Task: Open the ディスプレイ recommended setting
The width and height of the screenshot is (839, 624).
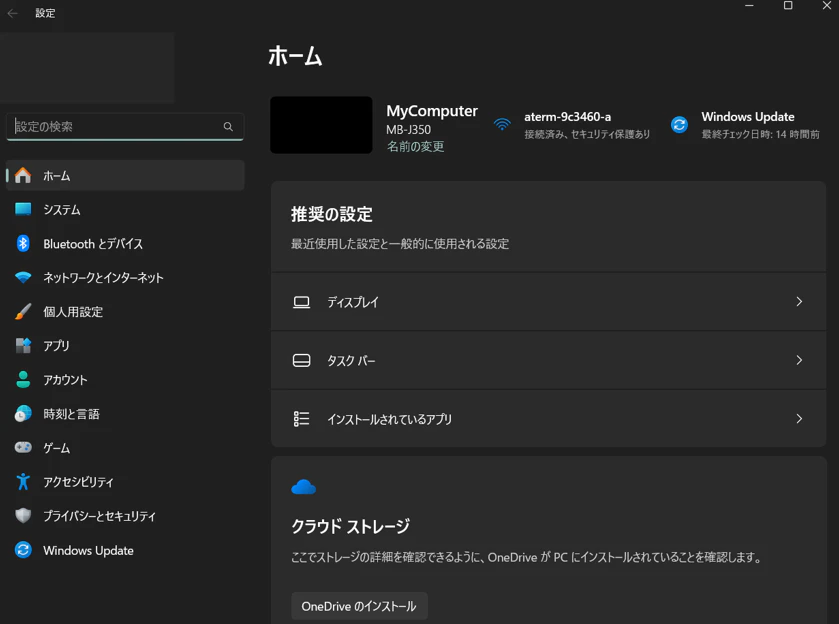Action: pyautogui.click(x=548, y=302)
